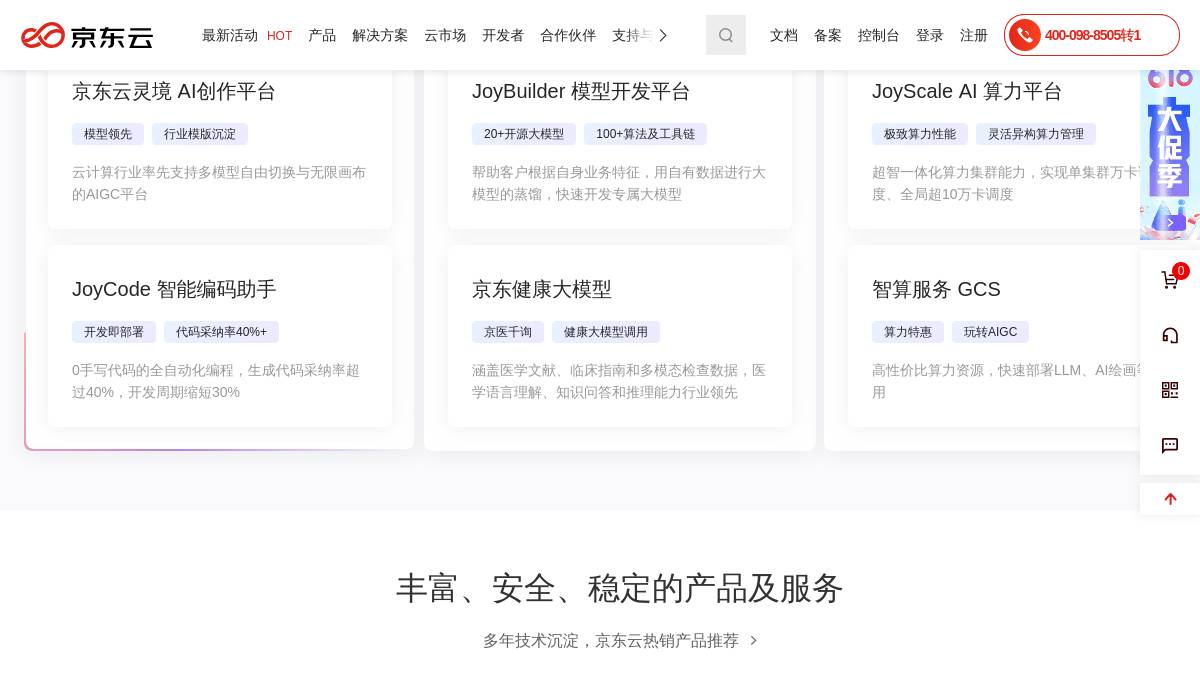Click the 极致算力性能 tag
This screenshot has height=675, width=1200.
[920, 134]
